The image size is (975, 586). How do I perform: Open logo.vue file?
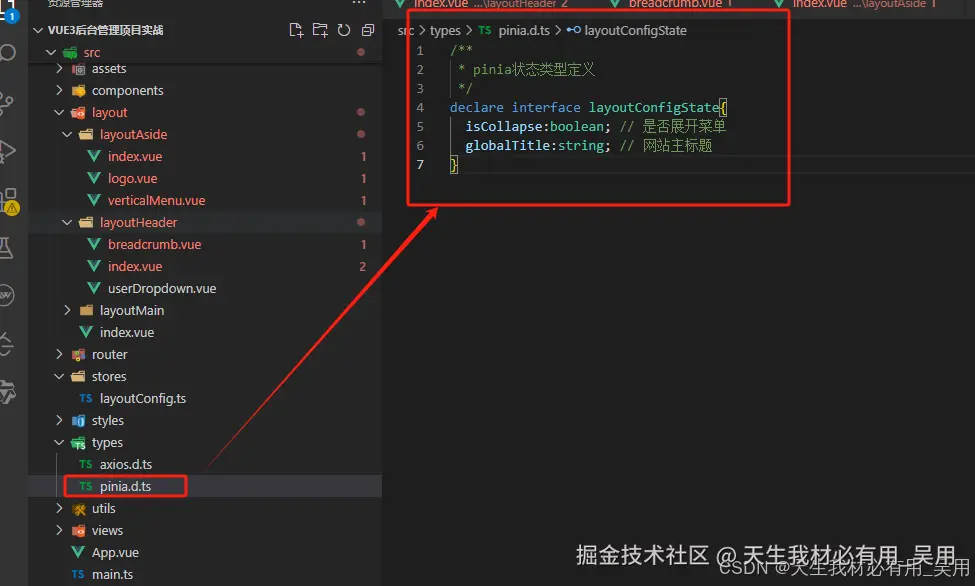point(132,179)
